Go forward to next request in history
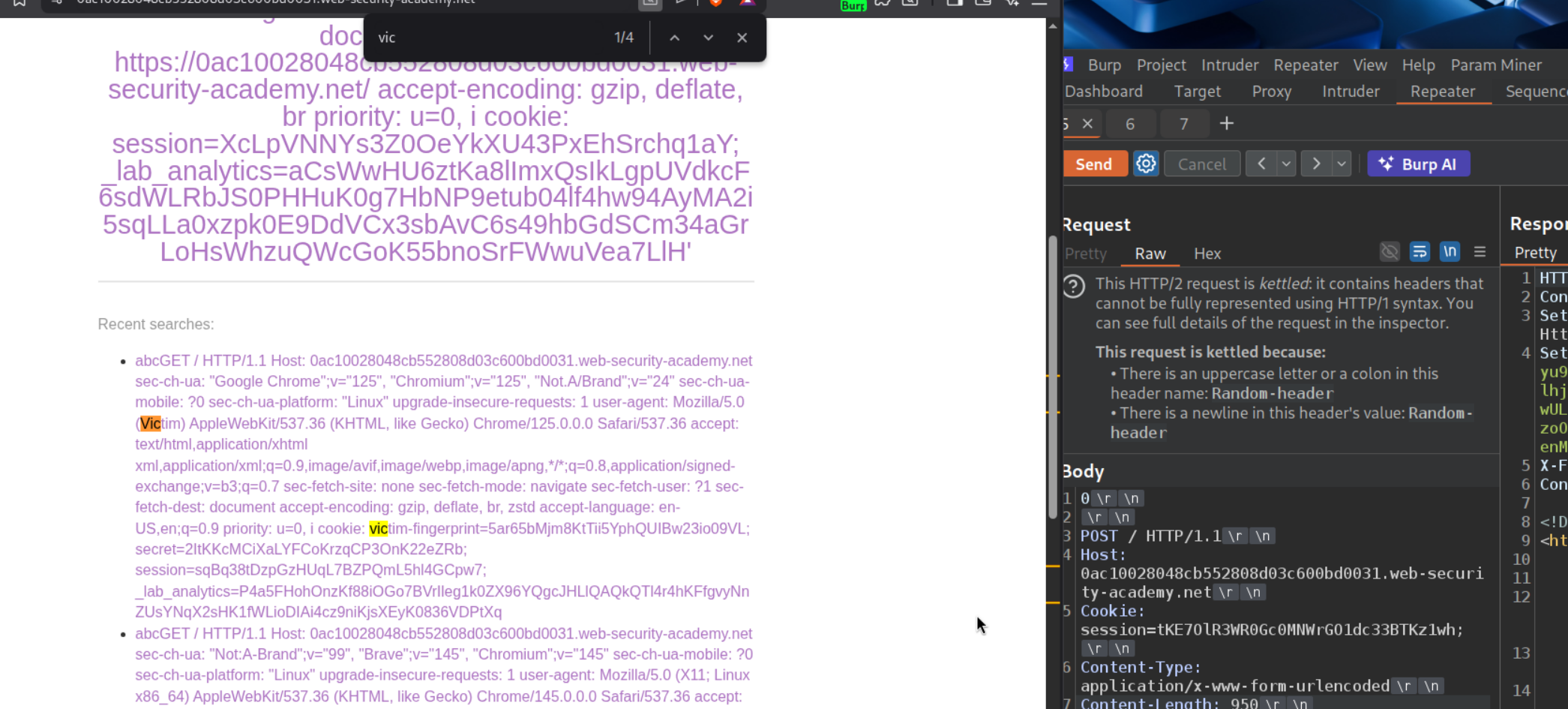This screenshot has height=709, width=1568. coord(1316,164)
